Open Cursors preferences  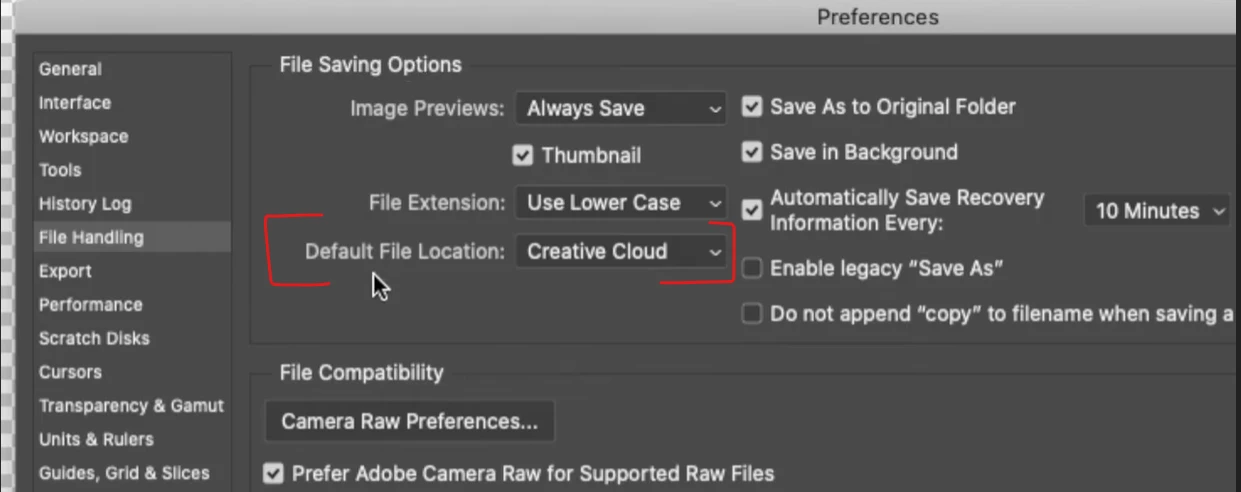70,372
